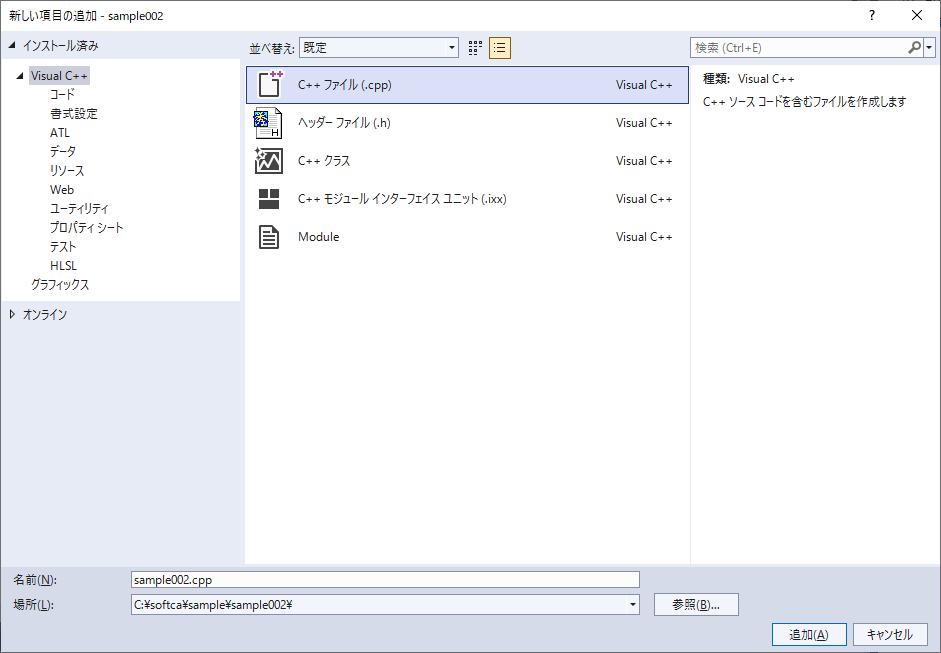The width and height of the screenshot is (941, 653).
Task: Select the ユーティリティ category
Action: pos(79,208)
